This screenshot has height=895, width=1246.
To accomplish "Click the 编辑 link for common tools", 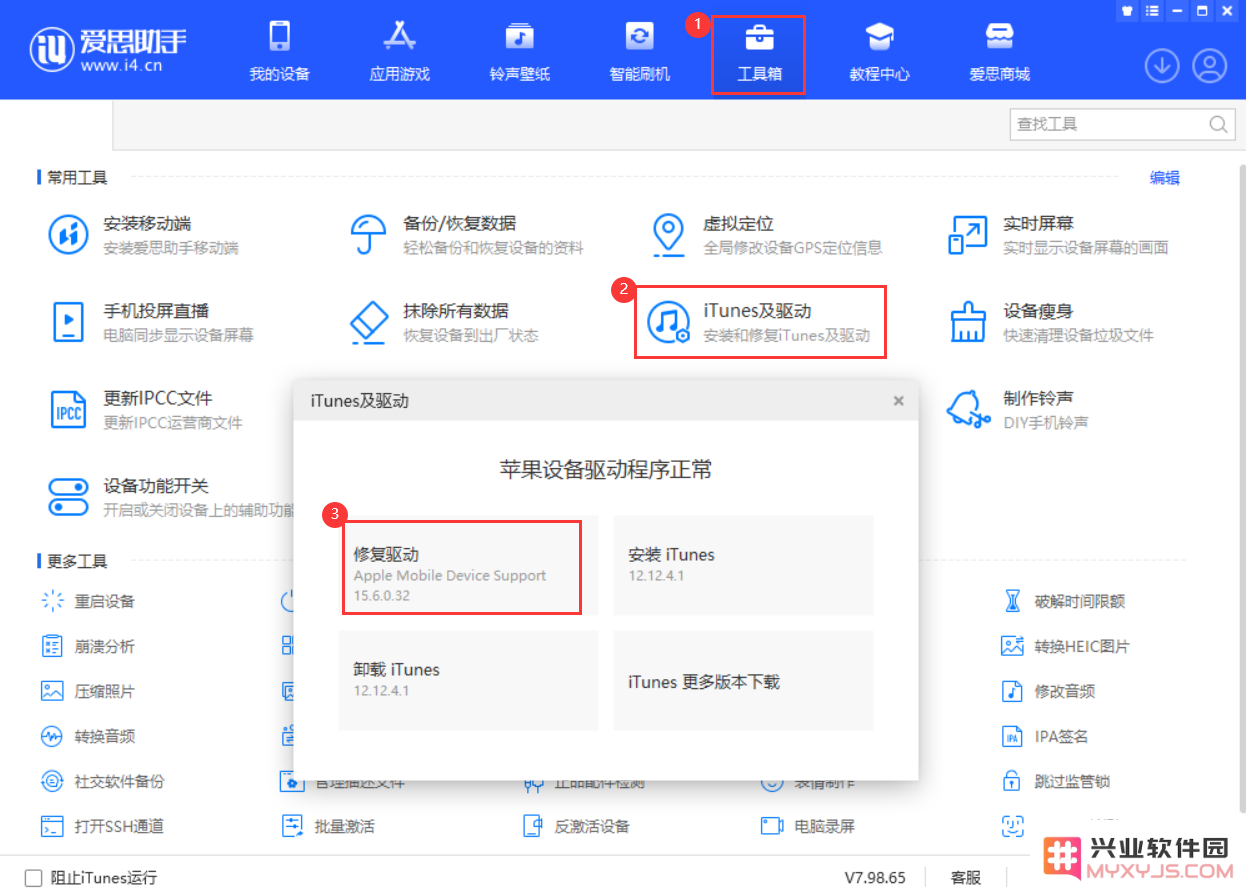I will (x=1164, y=178).
